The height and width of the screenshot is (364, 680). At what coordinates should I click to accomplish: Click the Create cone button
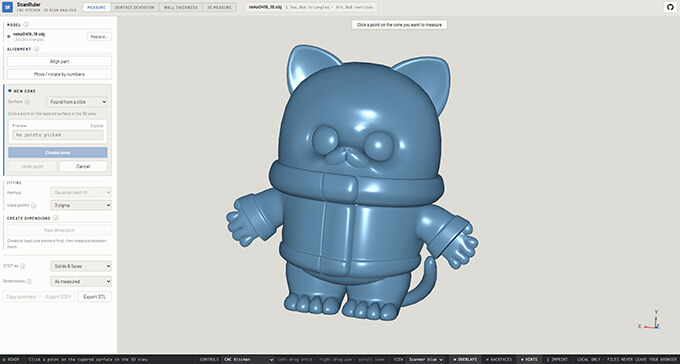coord(58,153)
